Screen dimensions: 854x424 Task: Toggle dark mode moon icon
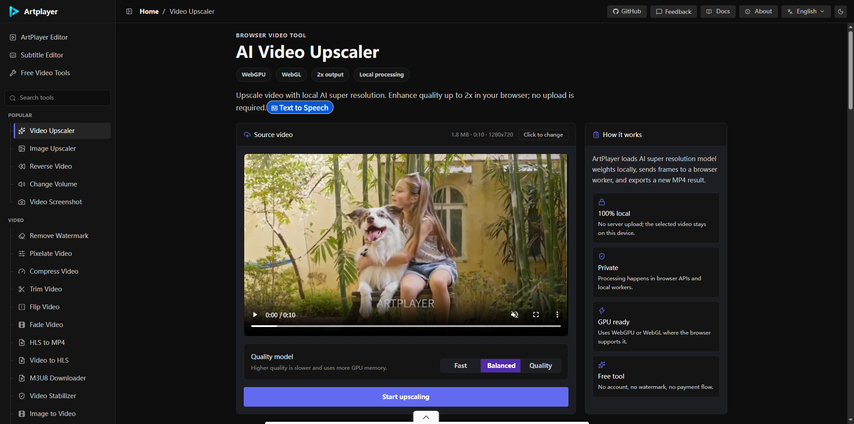[x=840, y=11]
